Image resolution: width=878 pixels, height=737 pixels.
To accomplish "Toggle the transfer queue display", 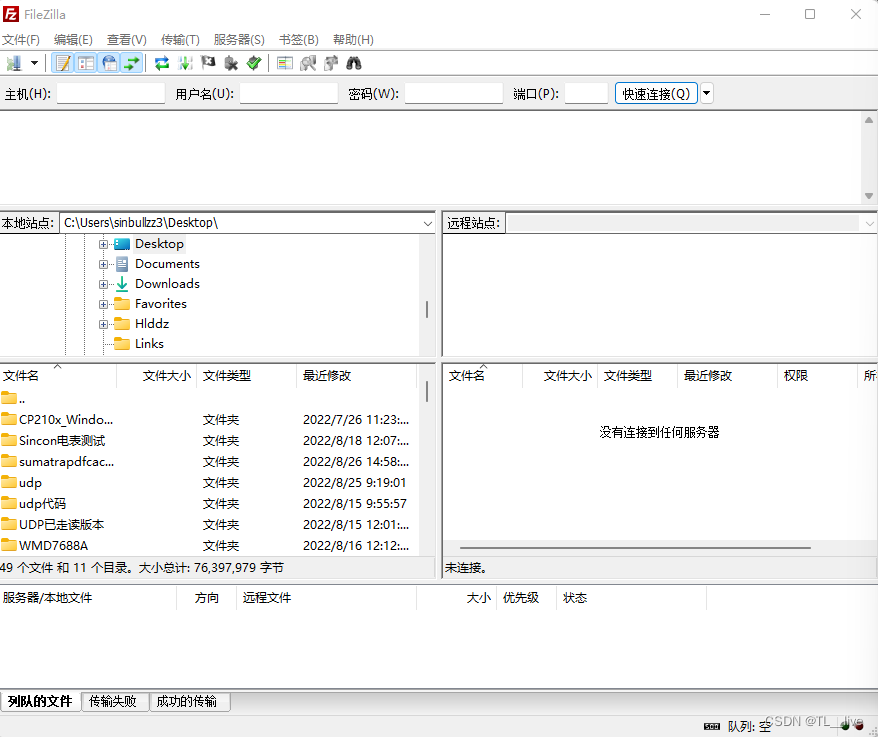I will (x=132, y=63).
